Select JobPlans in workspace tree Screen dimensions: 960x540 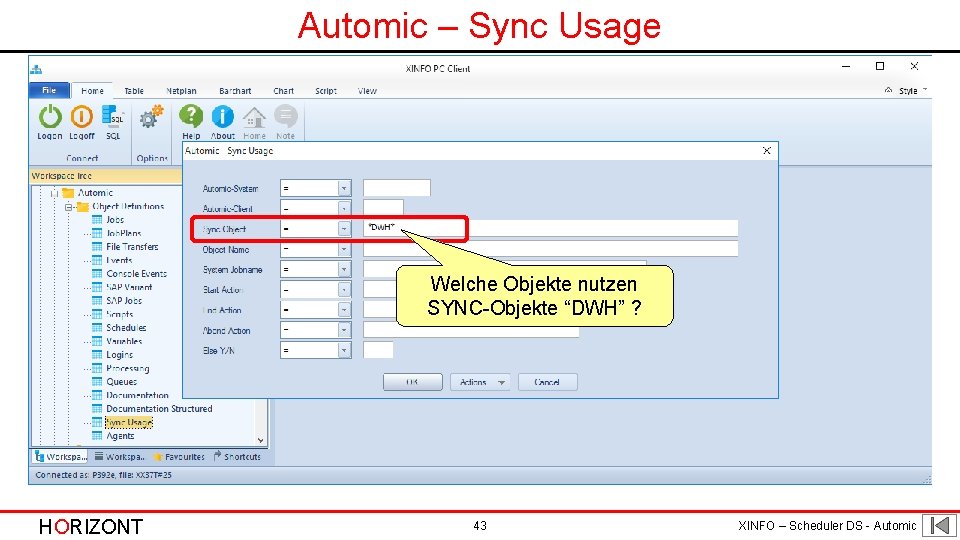coord(124,233)
